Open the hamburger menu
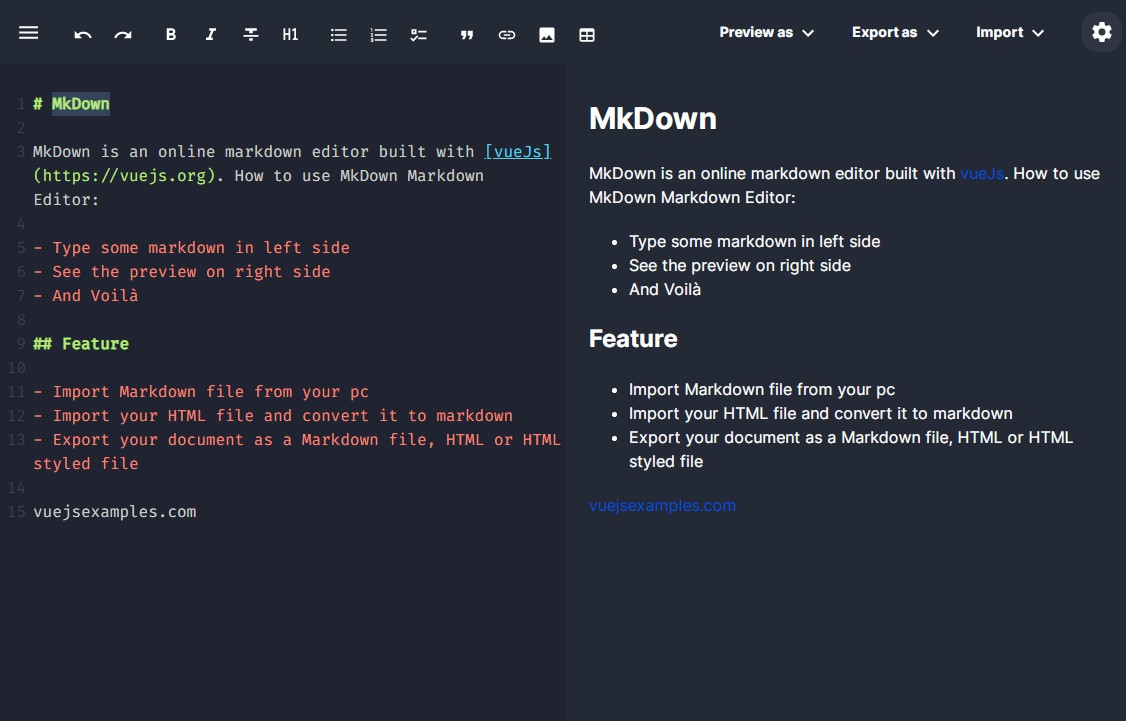1126x721 pixels. [29, 33]
